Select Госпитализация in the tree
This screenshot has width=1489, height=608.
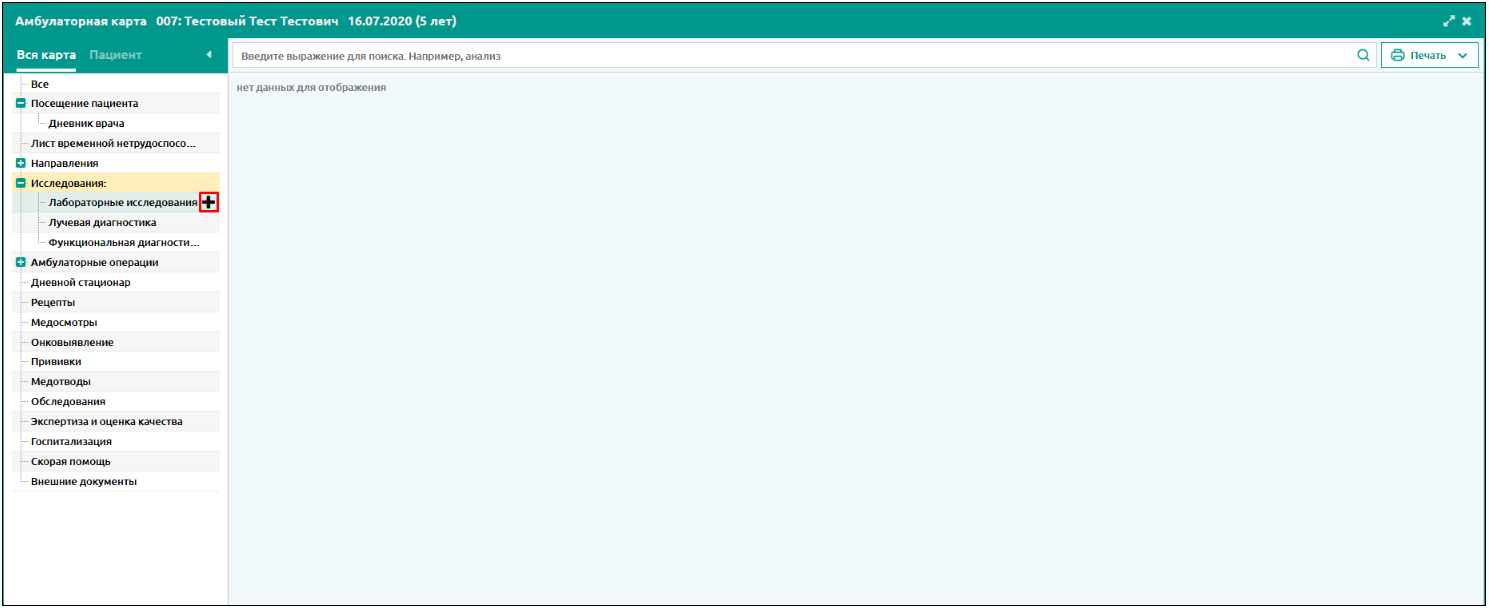coord(71,441)
